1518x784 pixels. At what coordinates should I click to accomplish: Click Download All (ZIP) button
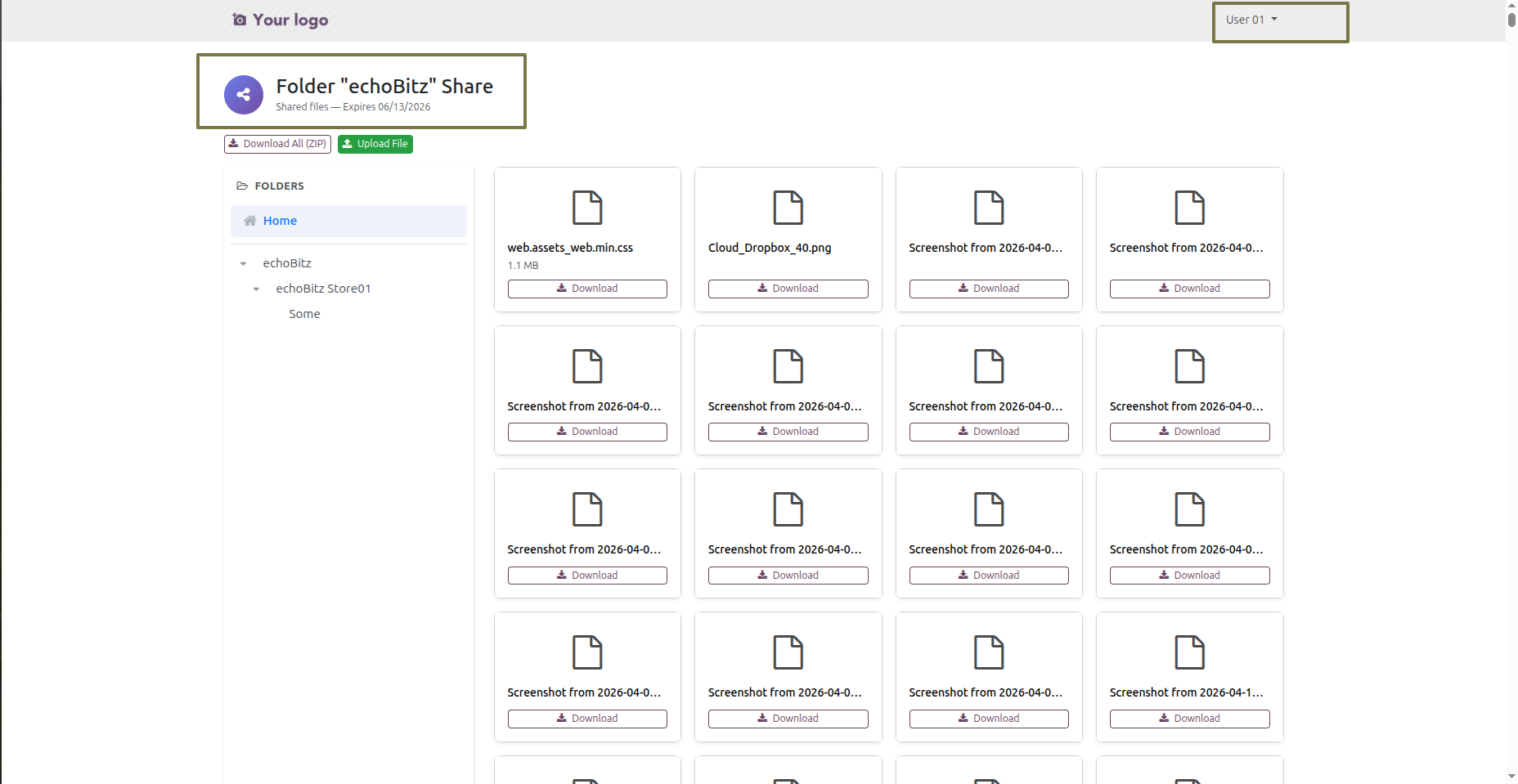pos(277,144)
